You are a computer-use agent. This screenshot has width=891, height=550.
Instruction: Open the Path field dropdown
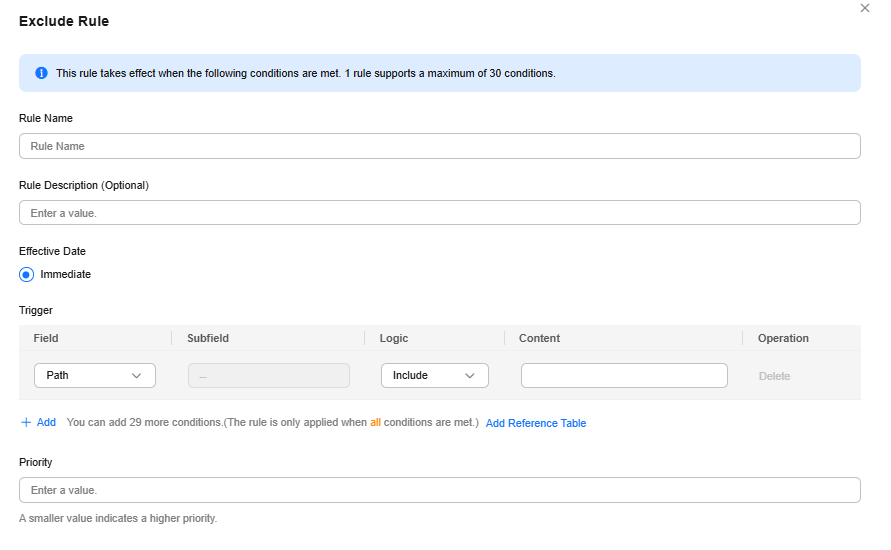click(x=95, y=376)
